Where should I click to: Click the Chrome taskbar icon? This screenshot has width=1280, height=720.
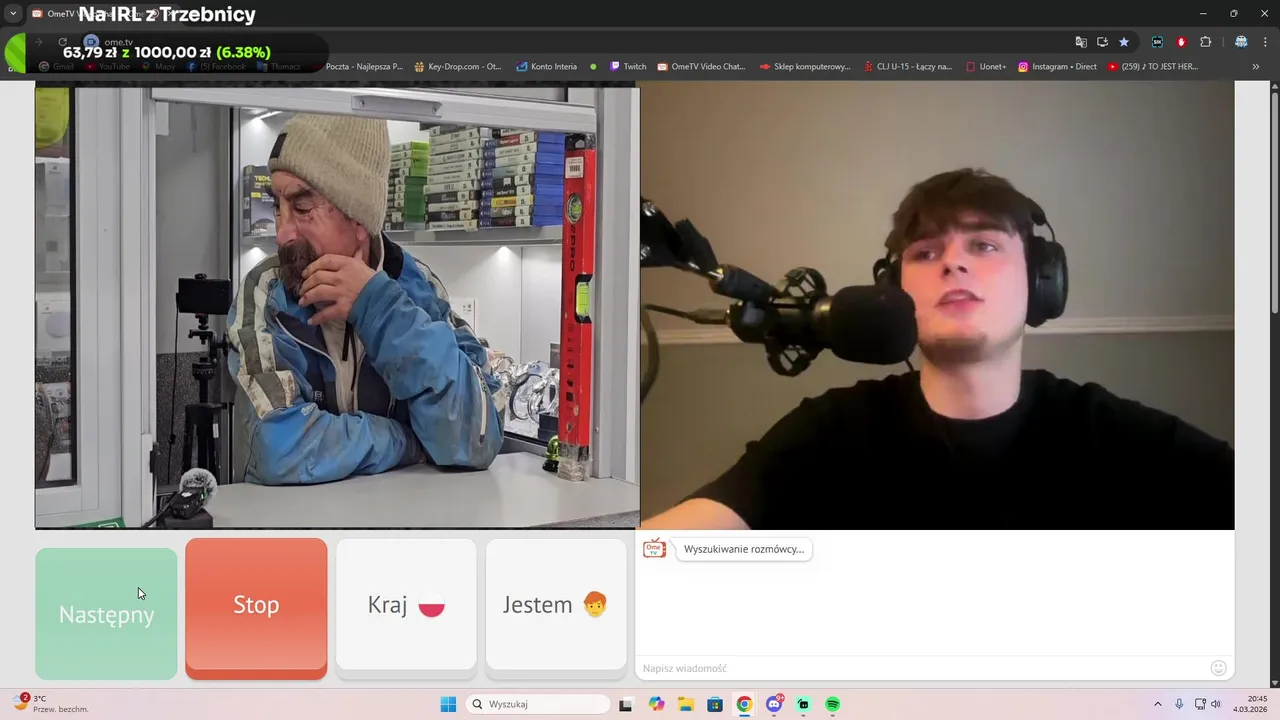click(x=744, y=704)
